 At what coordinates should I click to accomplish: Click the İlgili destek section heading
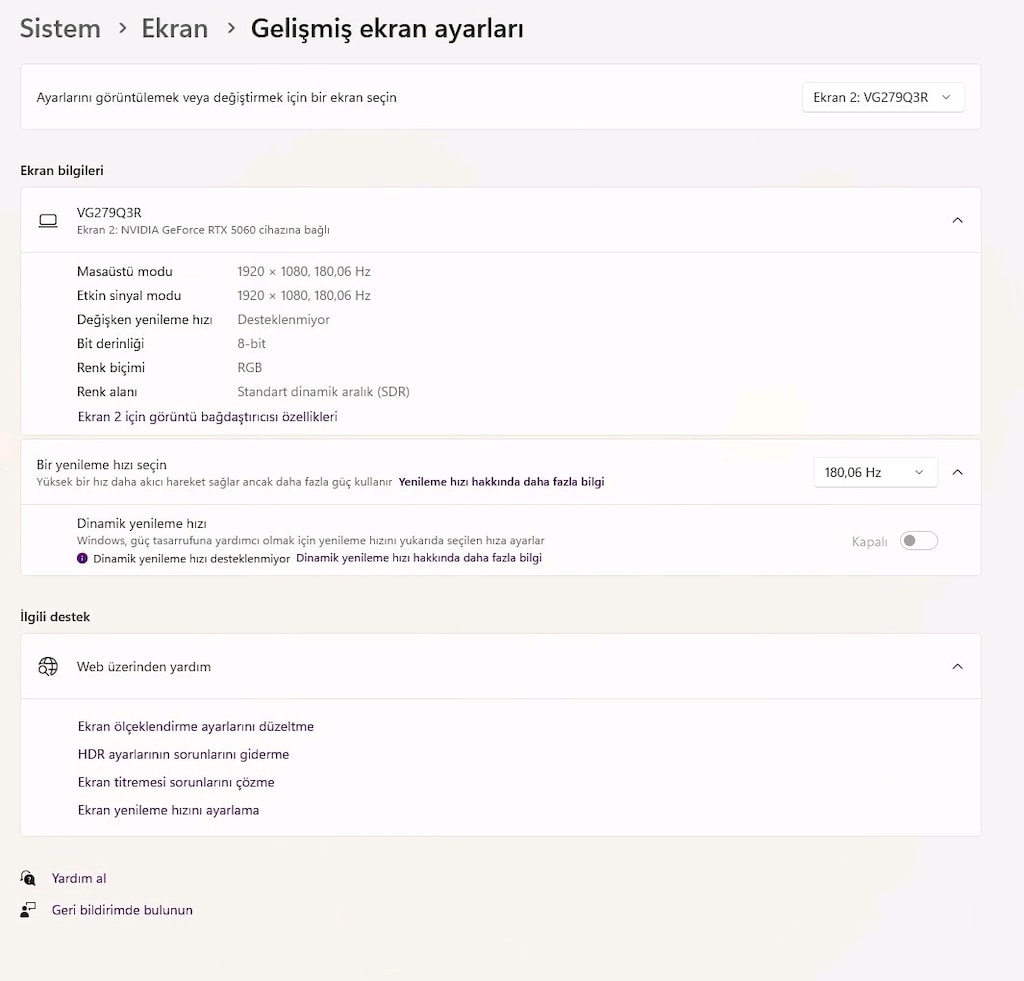[55, 617]
